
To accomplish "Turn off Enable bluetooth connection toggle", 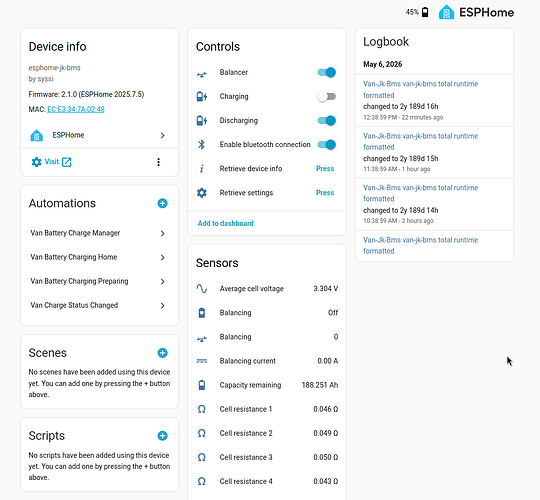I will pyautogui.click(x=326, y=145).
